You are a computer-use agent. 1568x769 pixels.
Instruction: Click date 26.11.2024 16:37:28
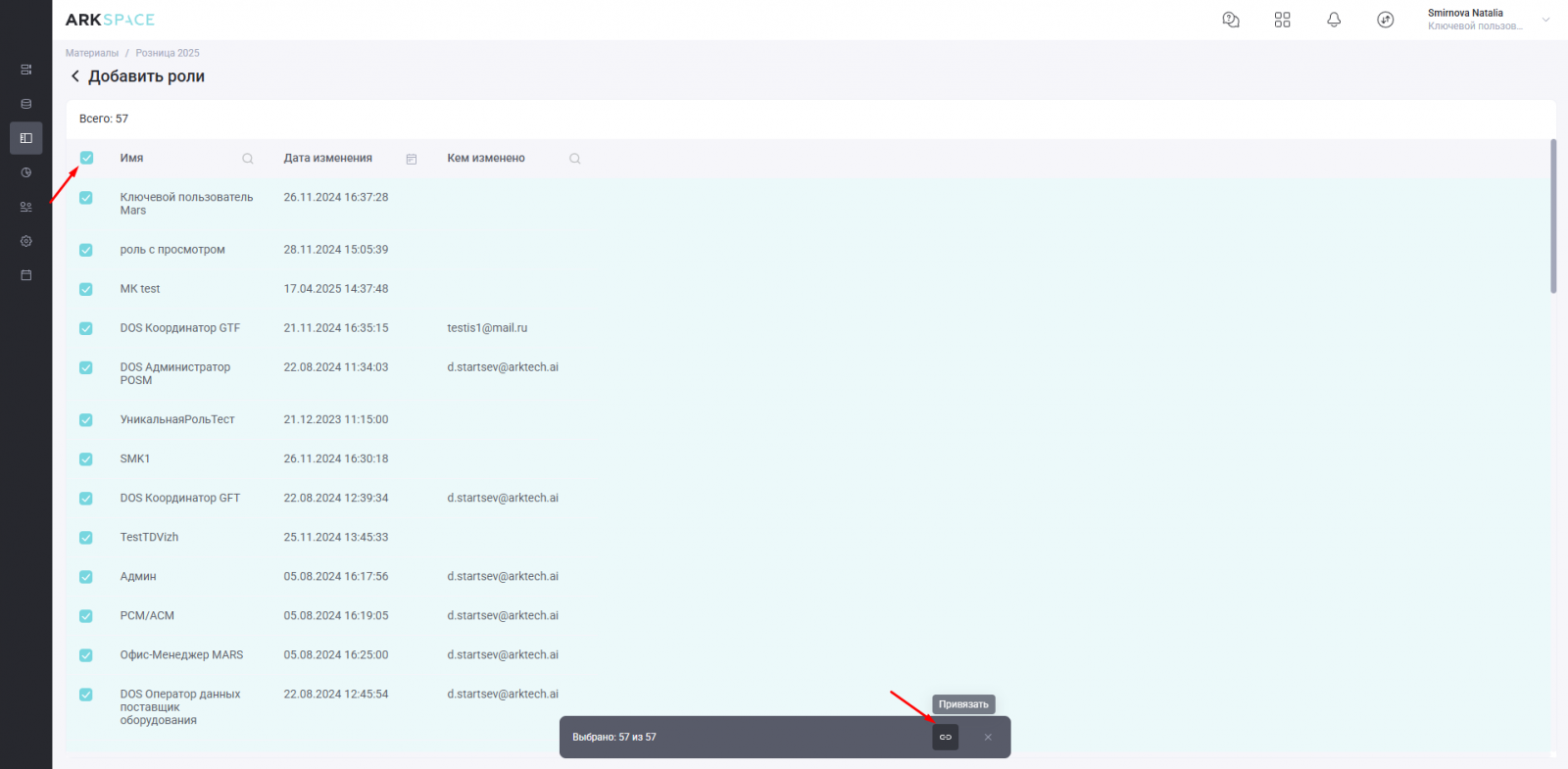336,197
